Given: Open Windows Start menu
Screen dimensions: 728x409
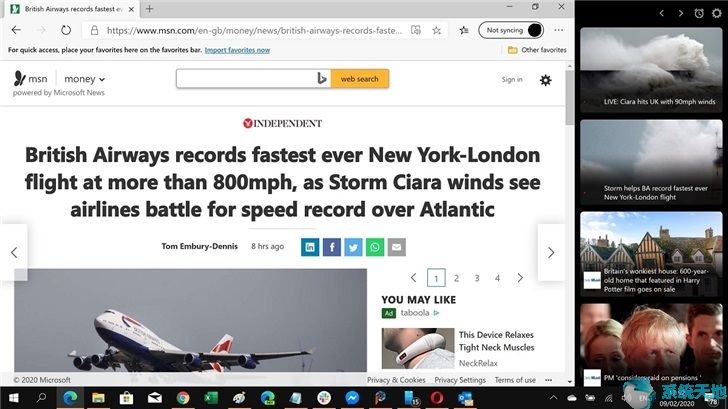Looking at the screenshot, I should tap(13, 398).
